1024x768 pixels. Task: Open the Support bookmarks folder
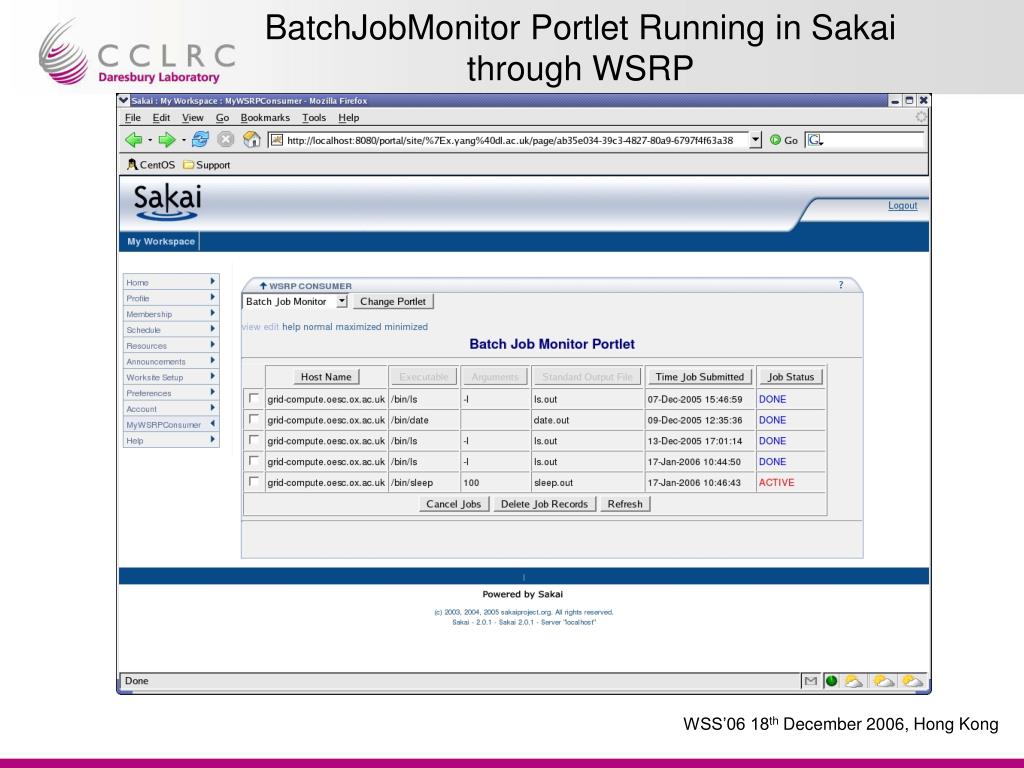pyautogui.click(x=206, y=165)
